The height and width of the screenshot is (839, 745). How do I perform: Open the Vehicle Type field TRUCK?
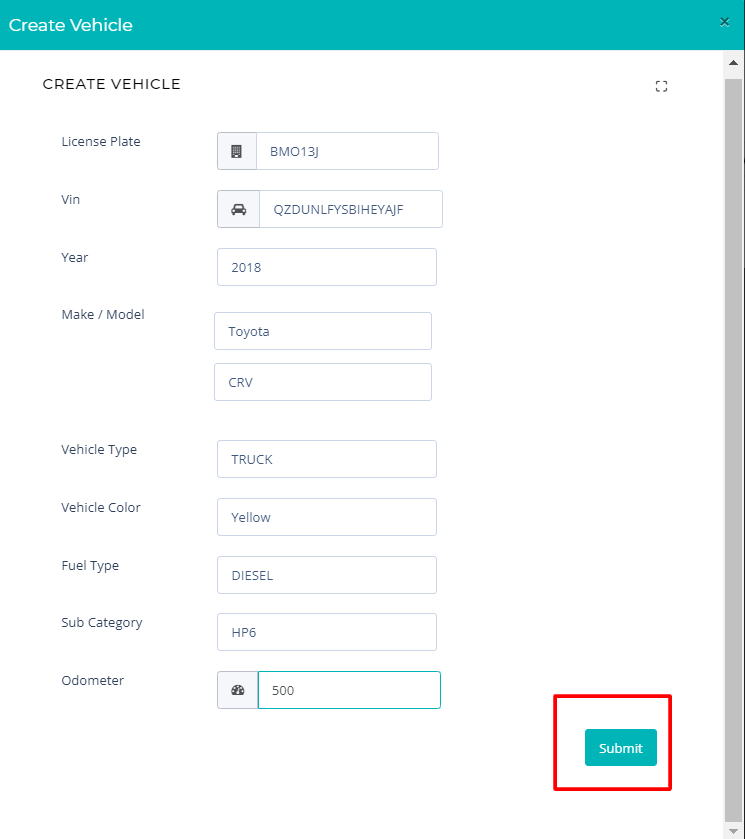pyautogui.click(x=326, y=459)
